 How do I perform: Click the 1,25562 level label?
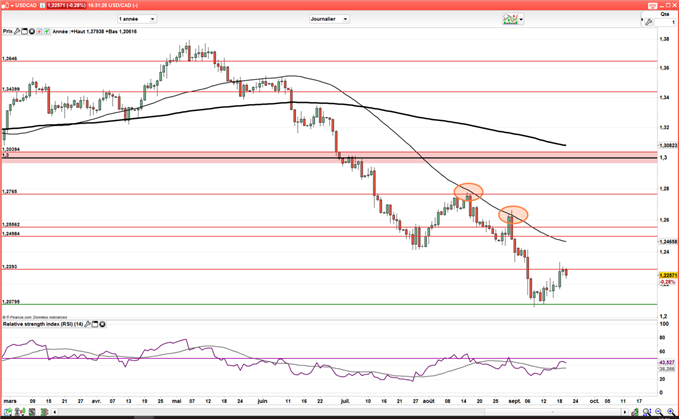tap(11, 225)
